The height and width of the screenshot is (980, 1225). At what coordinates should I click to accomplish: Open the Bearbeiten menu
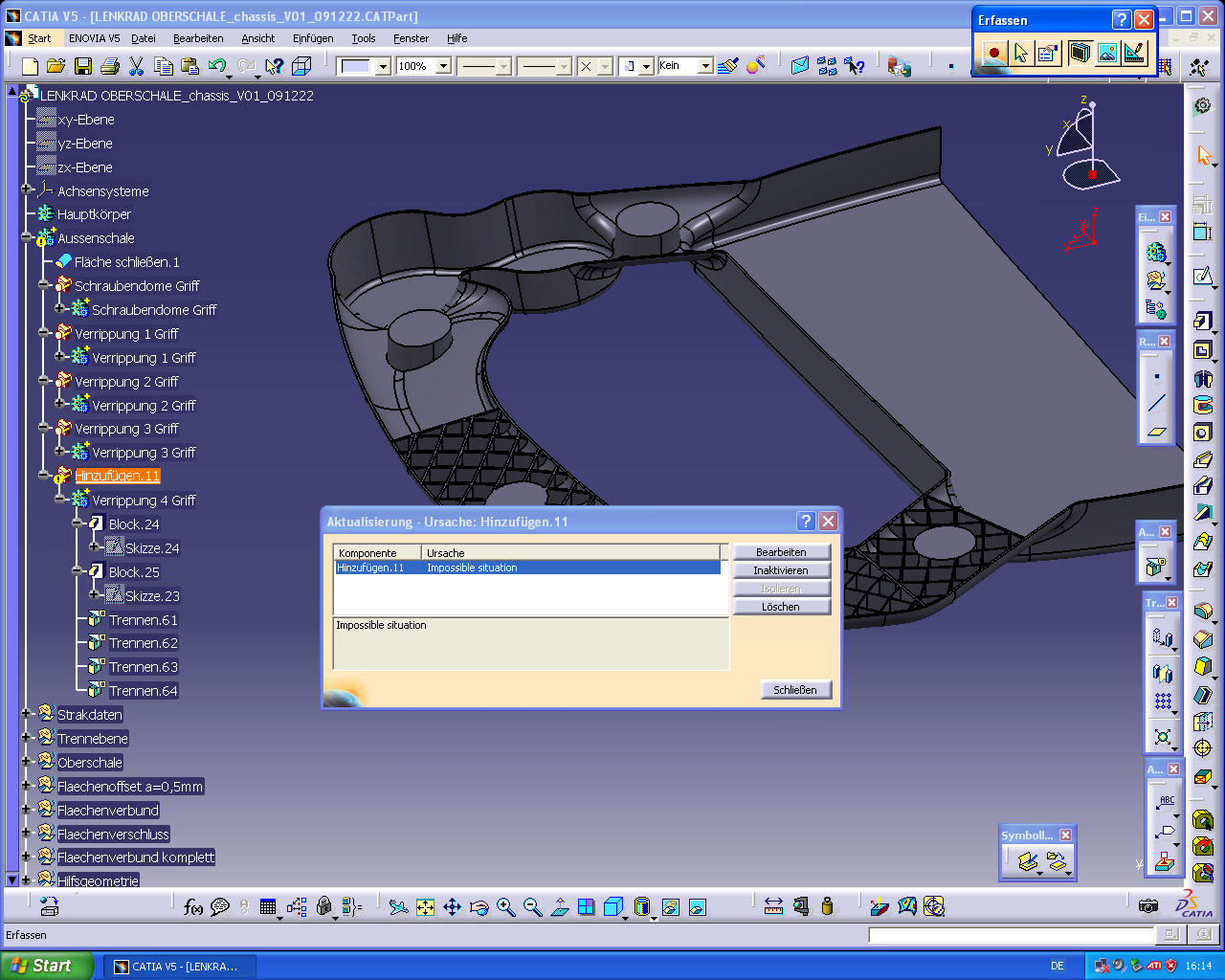[198, 38]
